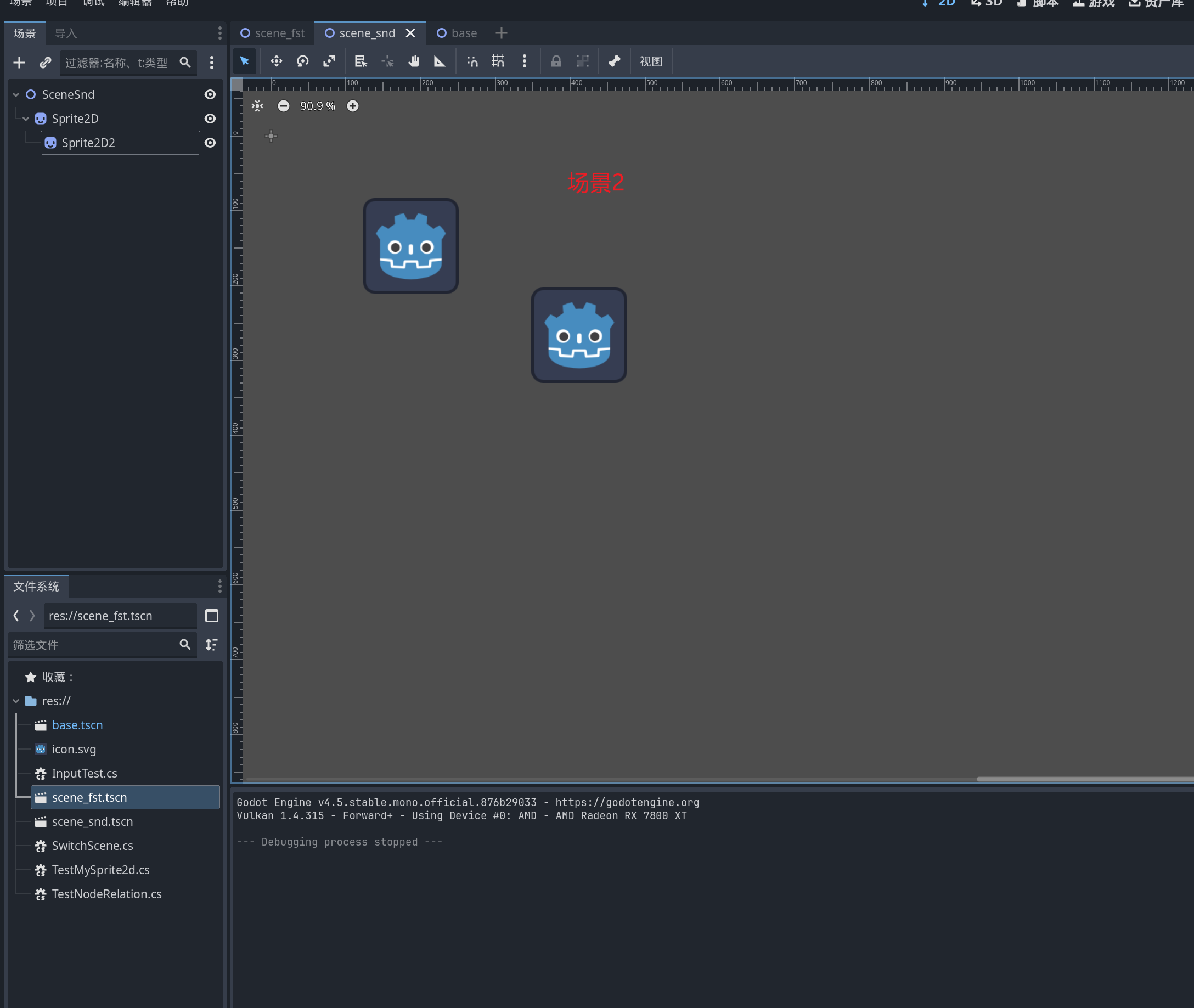Toggle lock on the selected node
Screen dimensions: 1194x1008
pyautogui.click(x=556, y=61)
